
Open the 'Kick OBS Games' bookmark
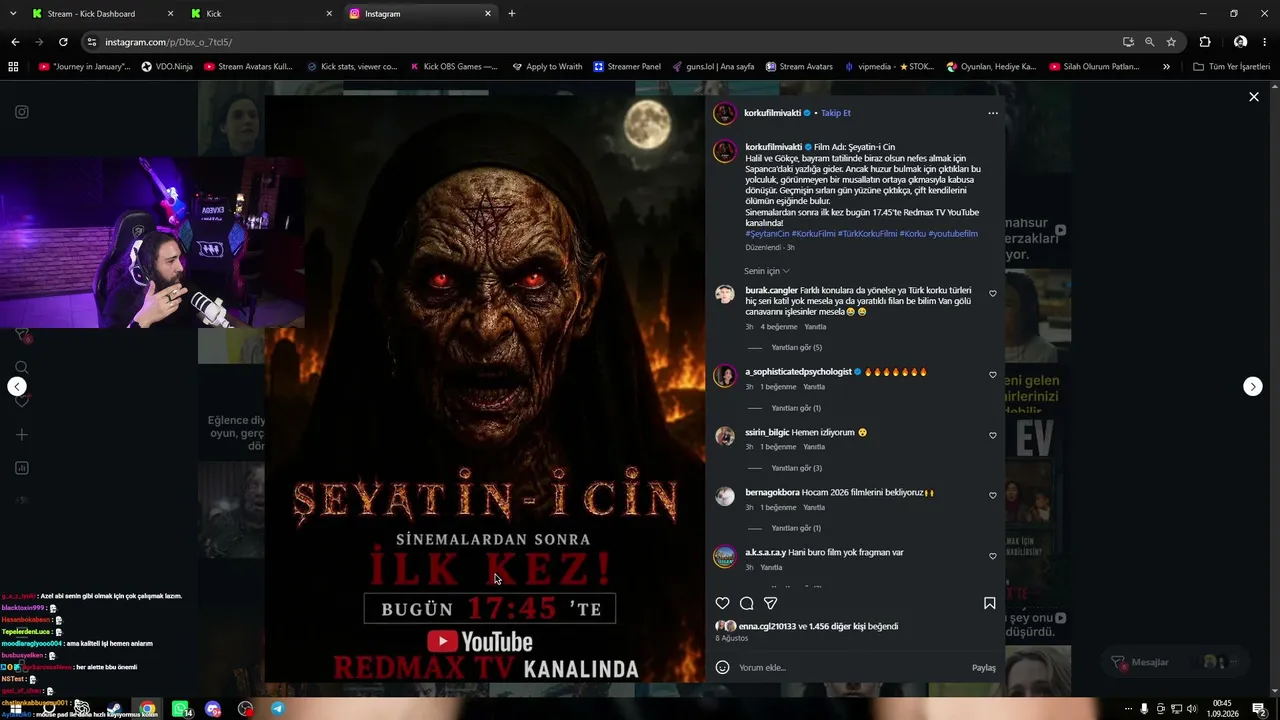click(453, 67)
